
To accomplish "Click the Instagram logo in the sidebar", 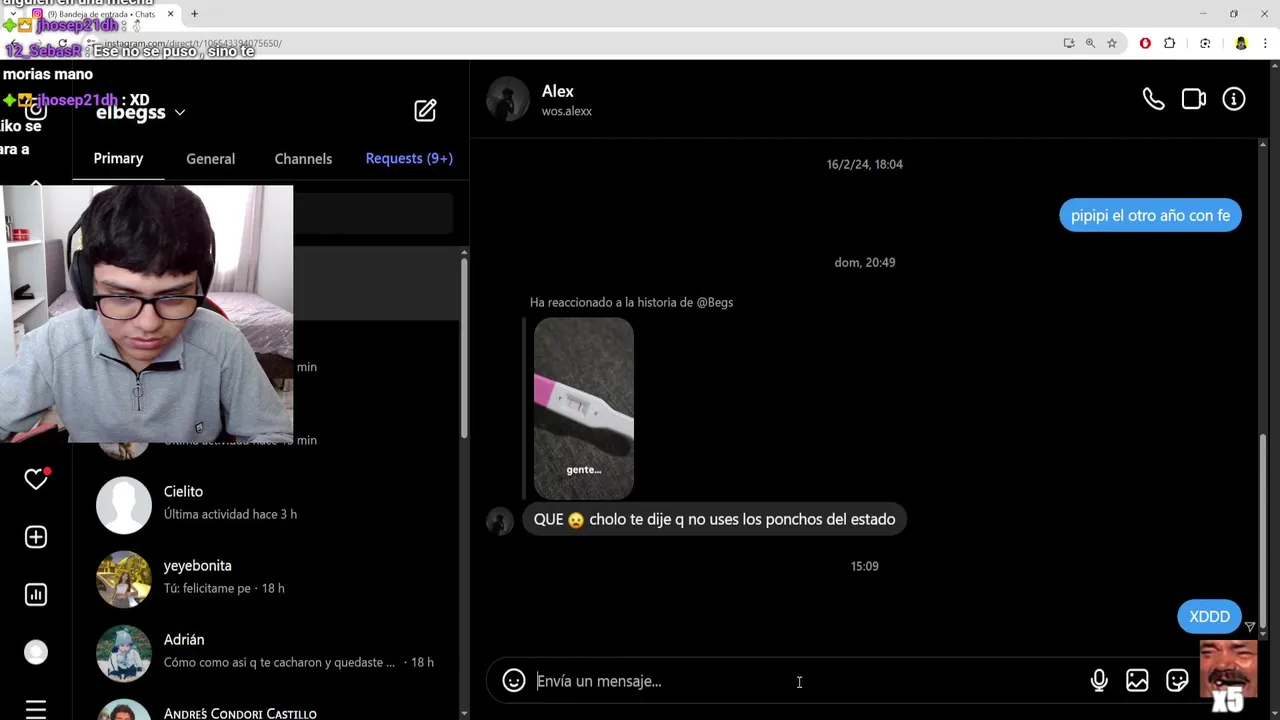I will click(36, 110).
